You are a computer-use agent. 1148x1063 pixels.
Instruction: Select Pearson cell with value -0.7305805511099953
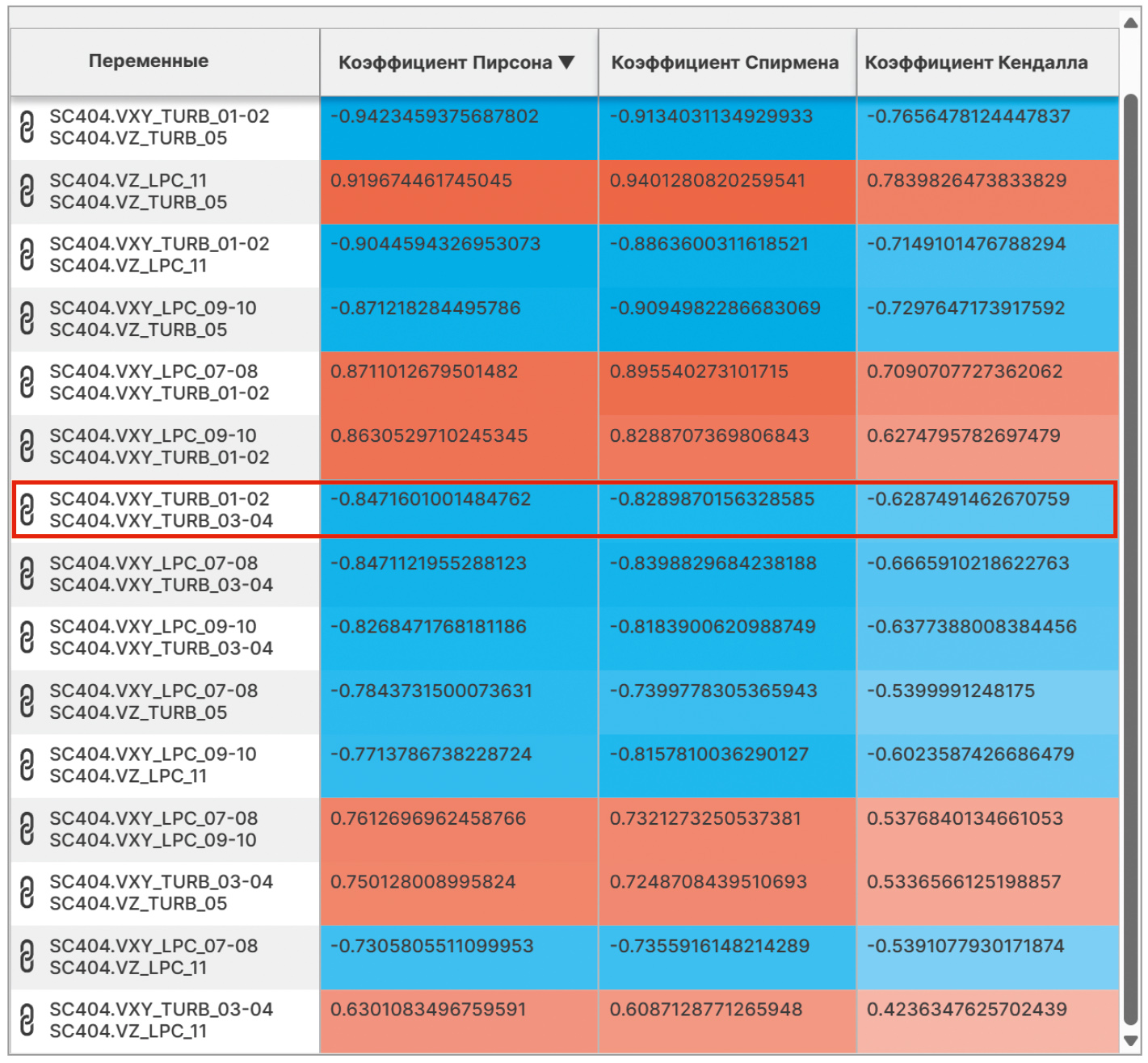(x=431, y=946)
